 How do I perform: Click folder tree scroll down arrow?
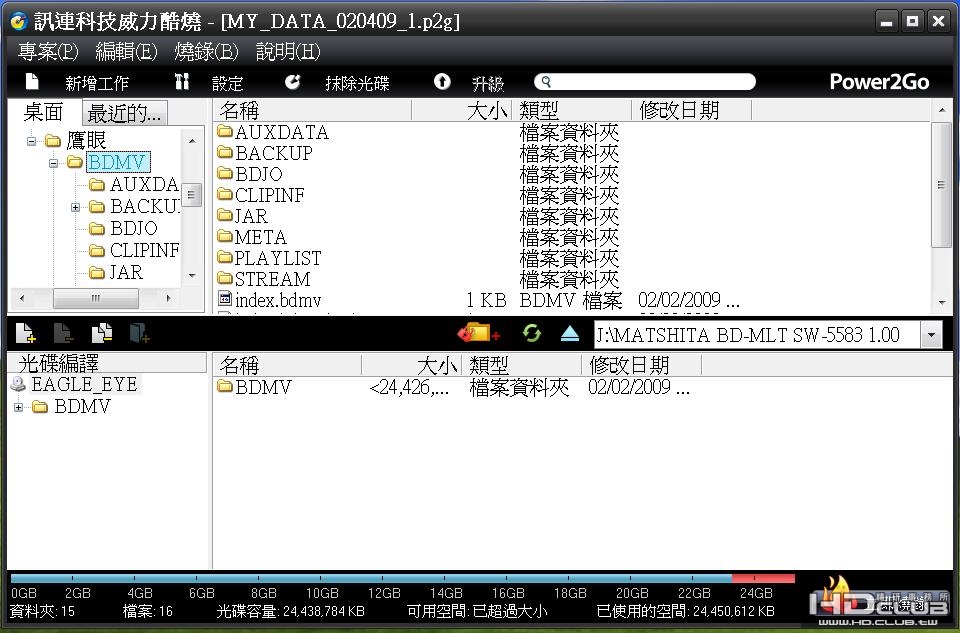192,275
